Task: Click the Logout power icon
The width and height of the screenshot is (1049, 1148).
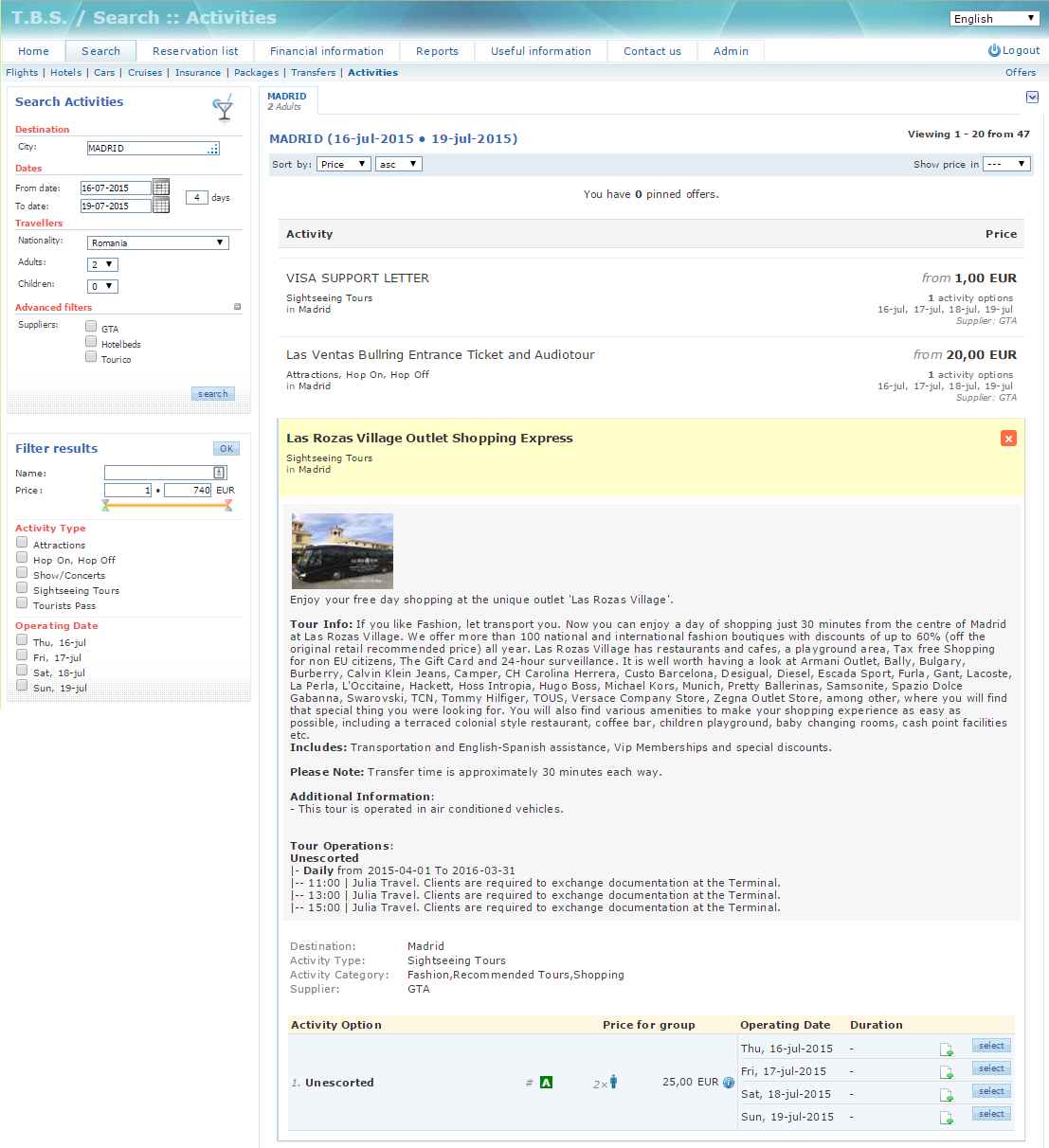Action: (994, 50)
